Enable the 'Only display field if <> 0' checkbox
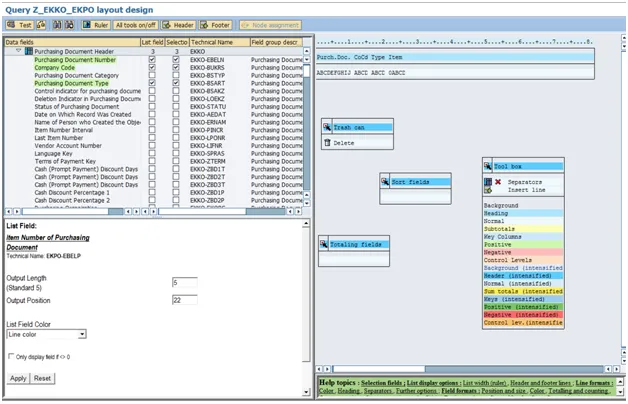Viewport: 628px width, 404px height. 11,356
